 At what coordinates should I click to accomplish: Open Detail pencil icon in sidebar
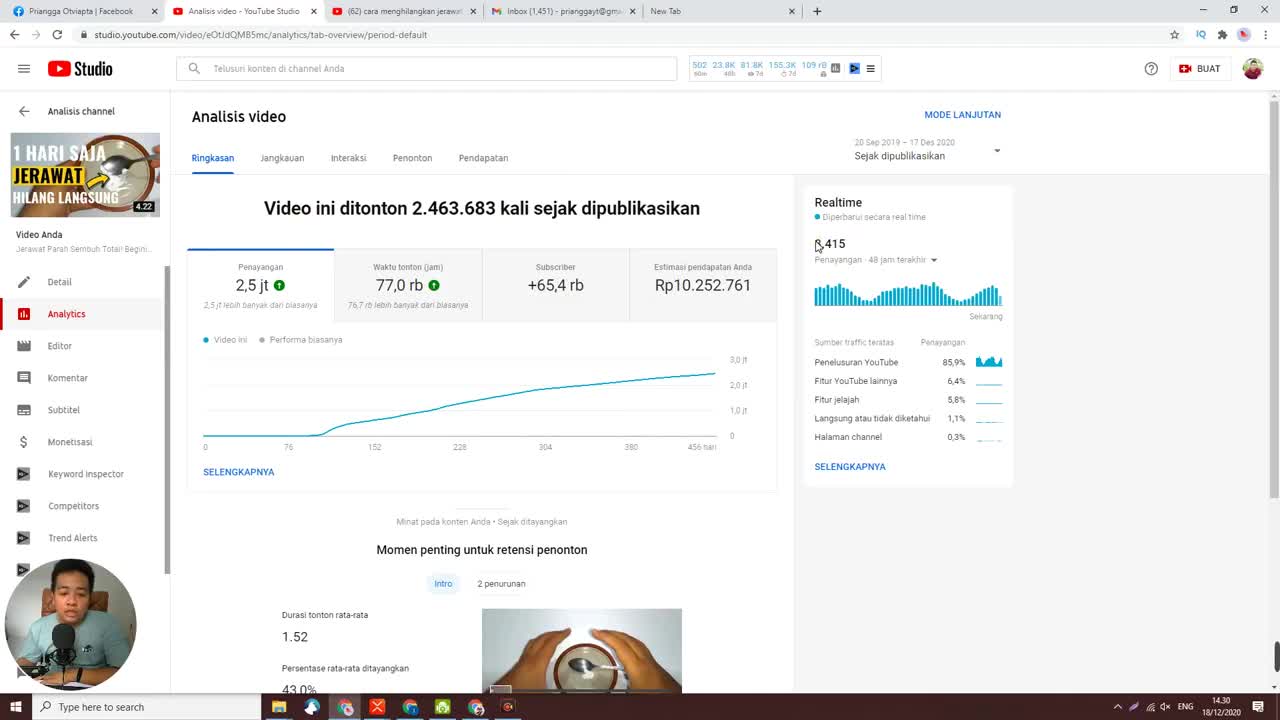point(24,282)
